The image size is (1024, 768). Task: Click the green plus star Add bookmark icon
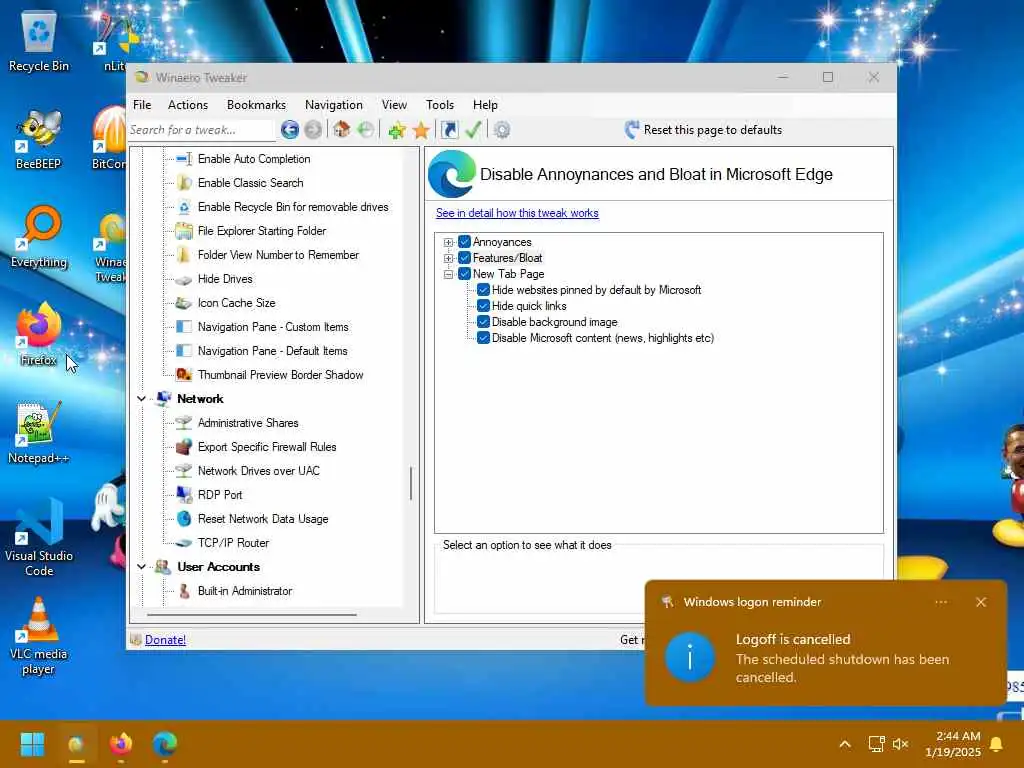pyautogui.click(x=396, y=130)
